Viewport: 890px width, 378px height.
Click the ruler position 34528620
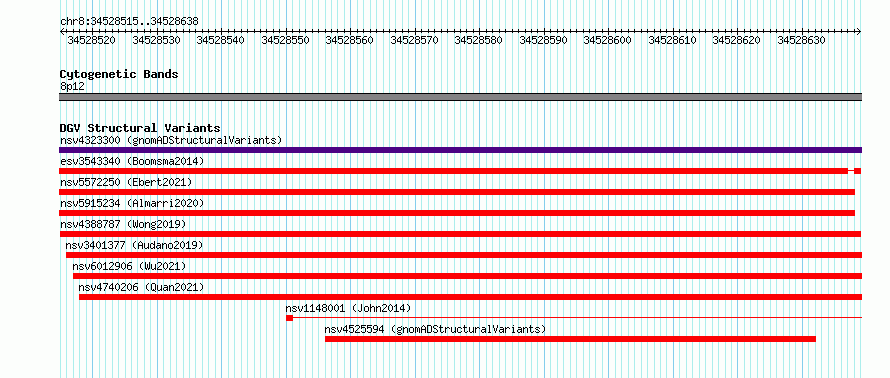click(737, 40)
